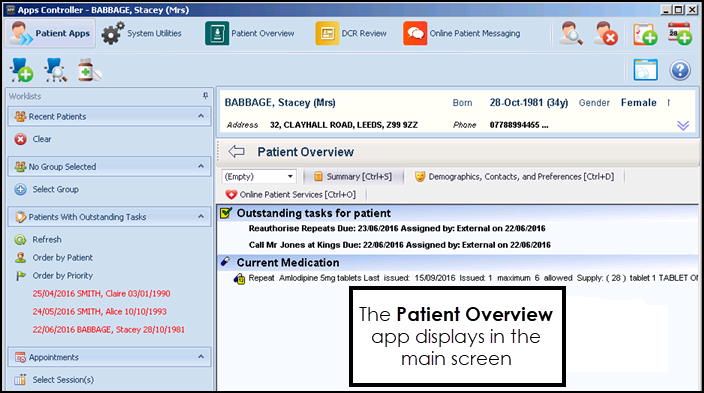704x393 pixels.
Task: Expand patient banner details chevron
Action: [x=683, y=126]
